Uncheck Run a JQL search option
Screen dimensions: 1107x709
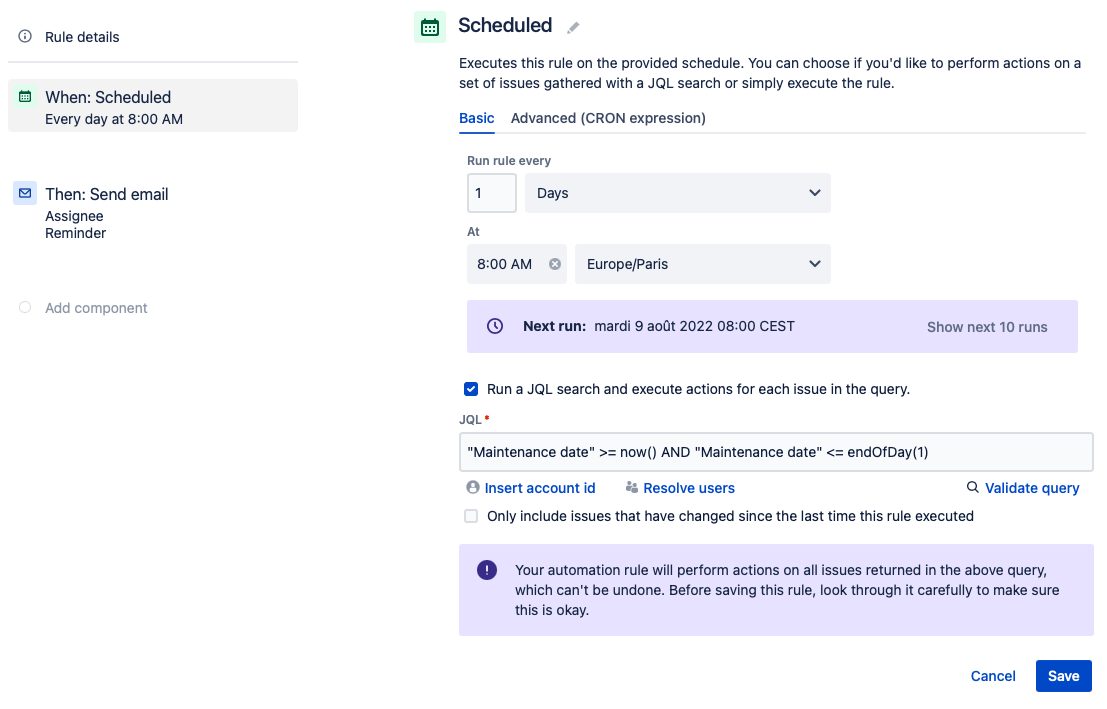[x=471, y=390]
